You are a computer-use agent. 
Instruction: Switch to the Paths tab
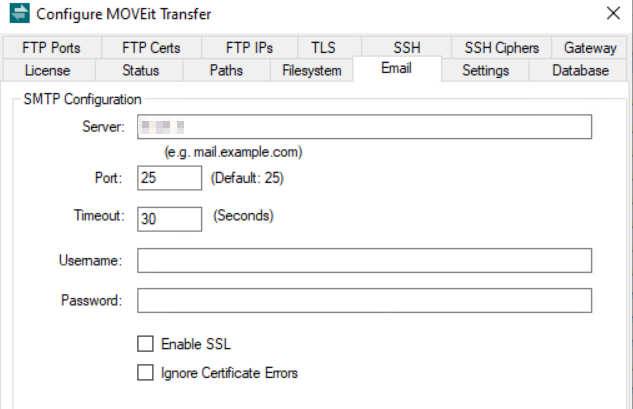(x=226, y=70)
